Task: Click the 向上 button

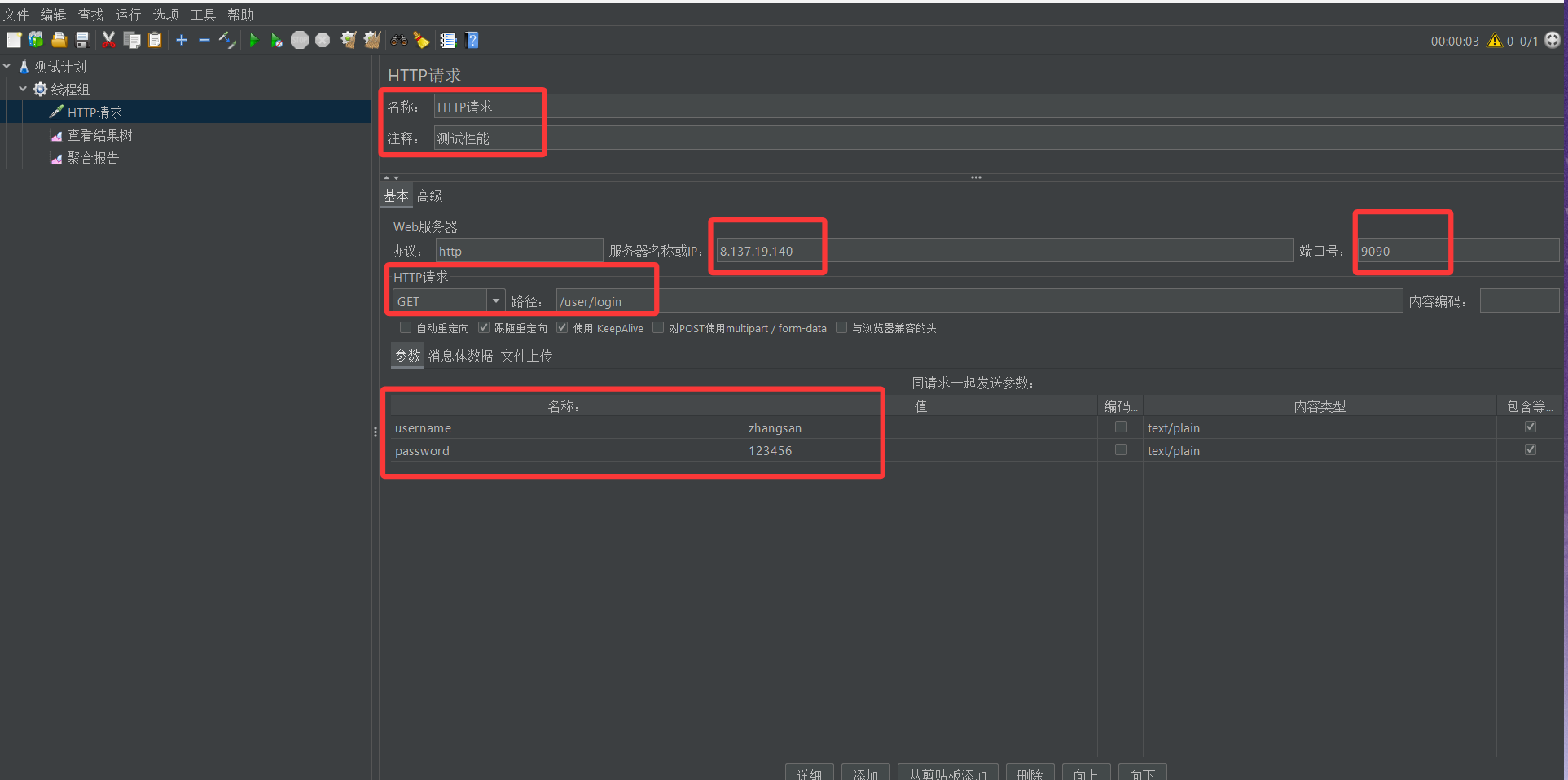Action: click(x=1086, y=772)
